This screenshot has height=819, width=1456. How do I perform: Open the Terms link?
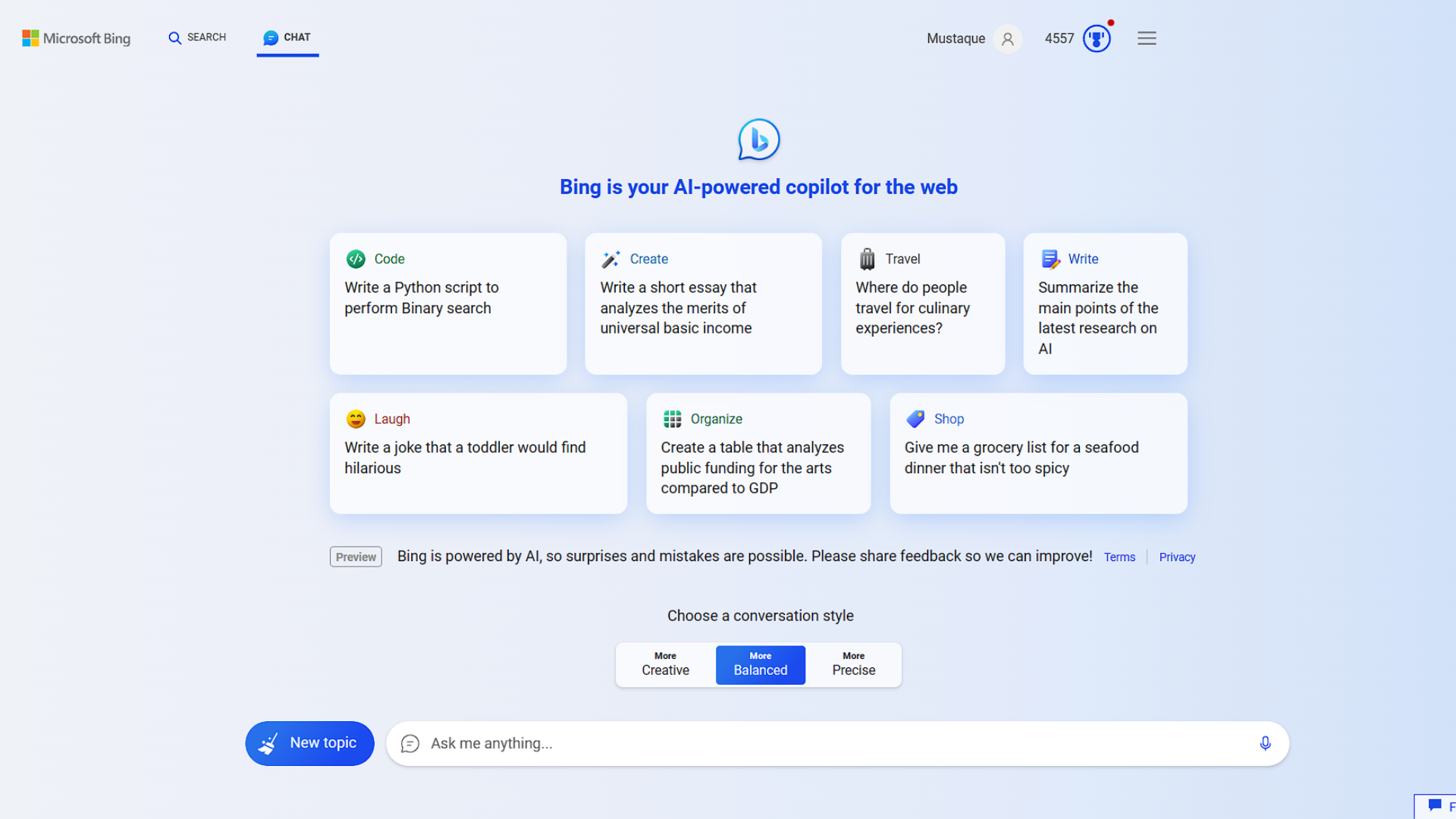pyautogui.click(x=1119, y=557)
